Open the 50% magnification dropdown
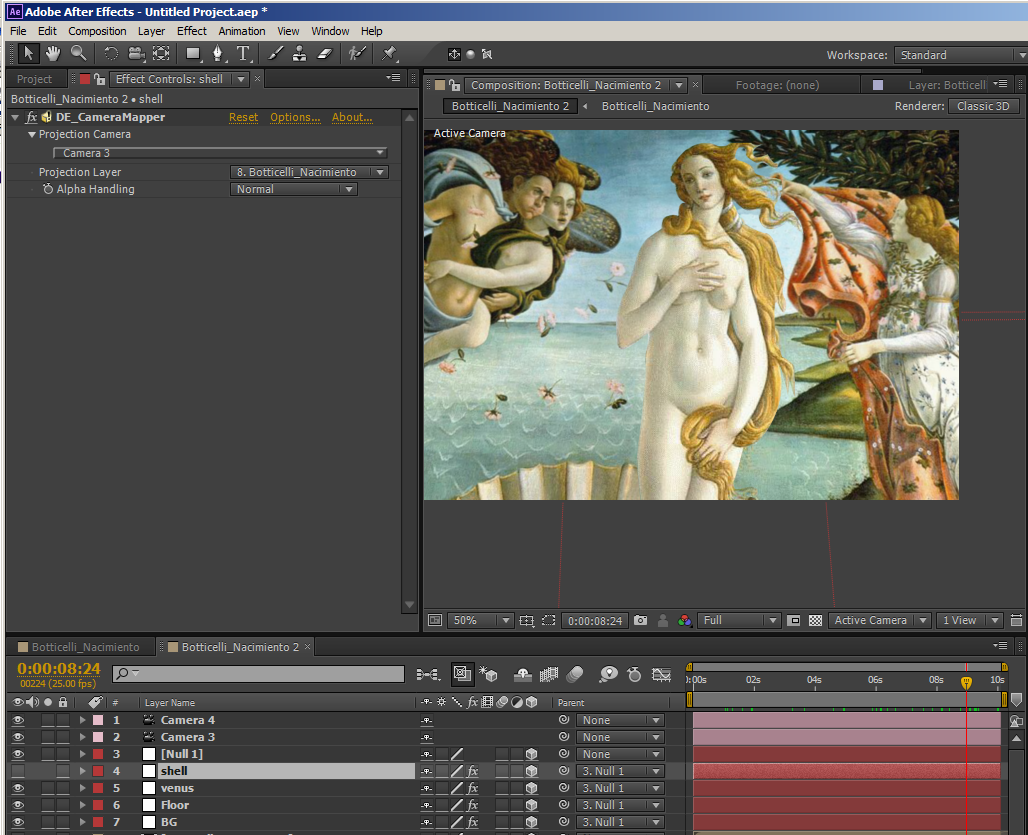The width and height of the screenshot is (1028, 835). 480,621
